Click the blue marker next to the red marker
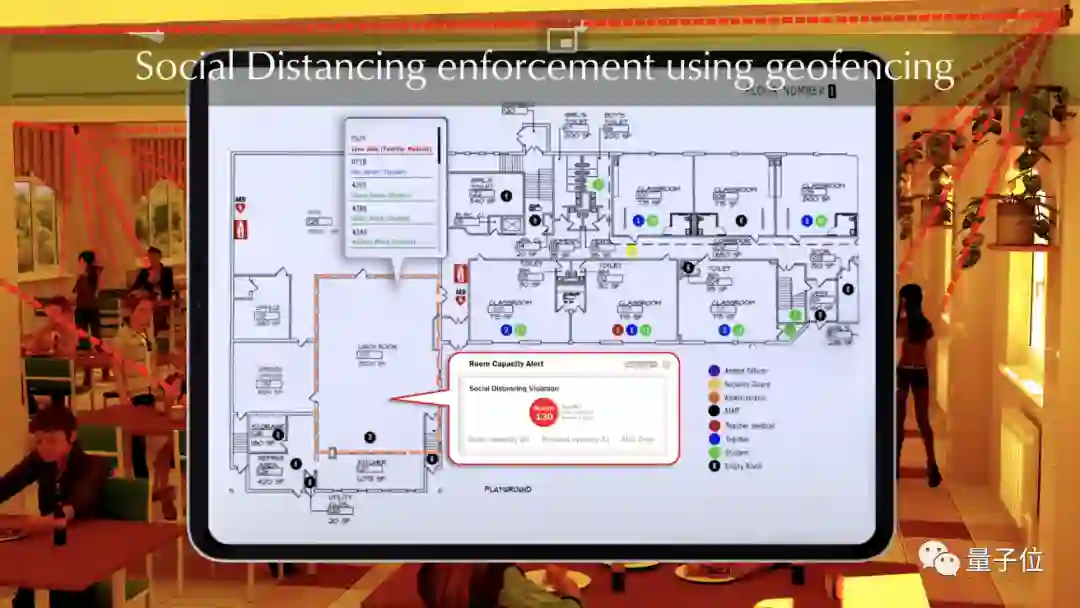Viewport: 1080px width, 608px height. tap(632, 331)
